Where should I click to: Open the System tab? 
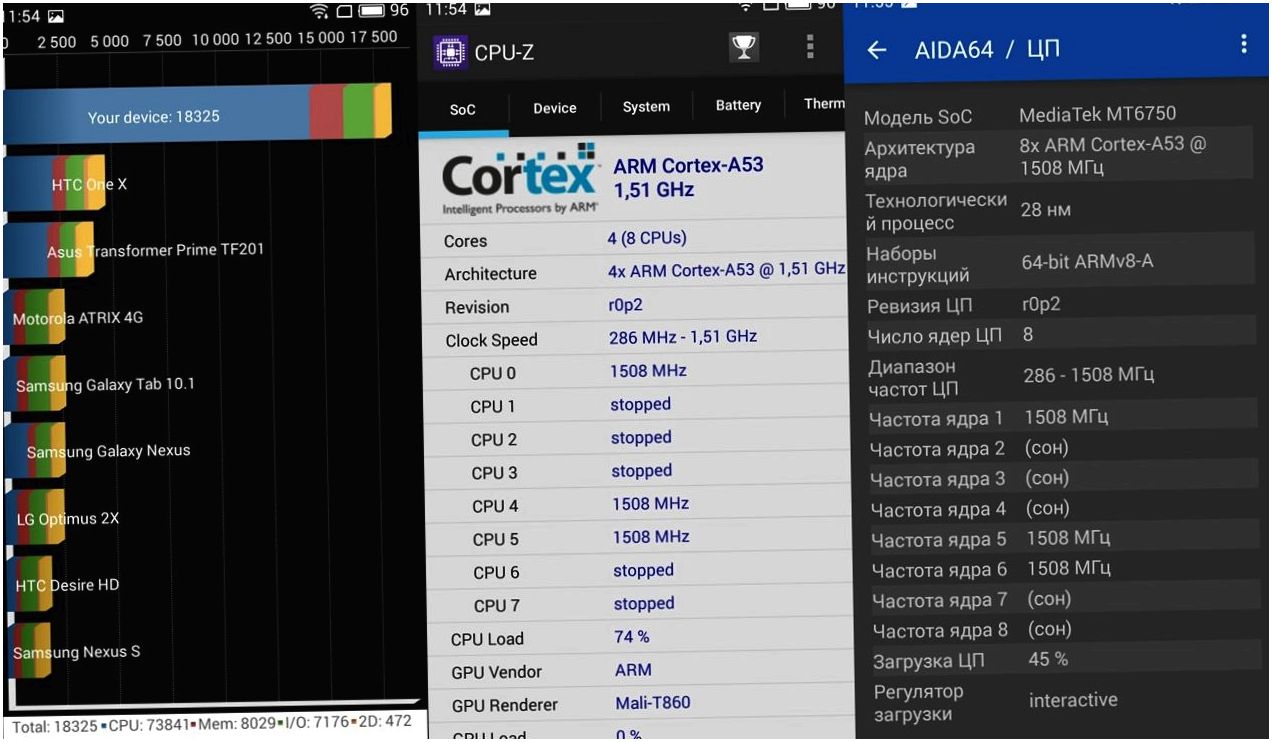(646, 107)
